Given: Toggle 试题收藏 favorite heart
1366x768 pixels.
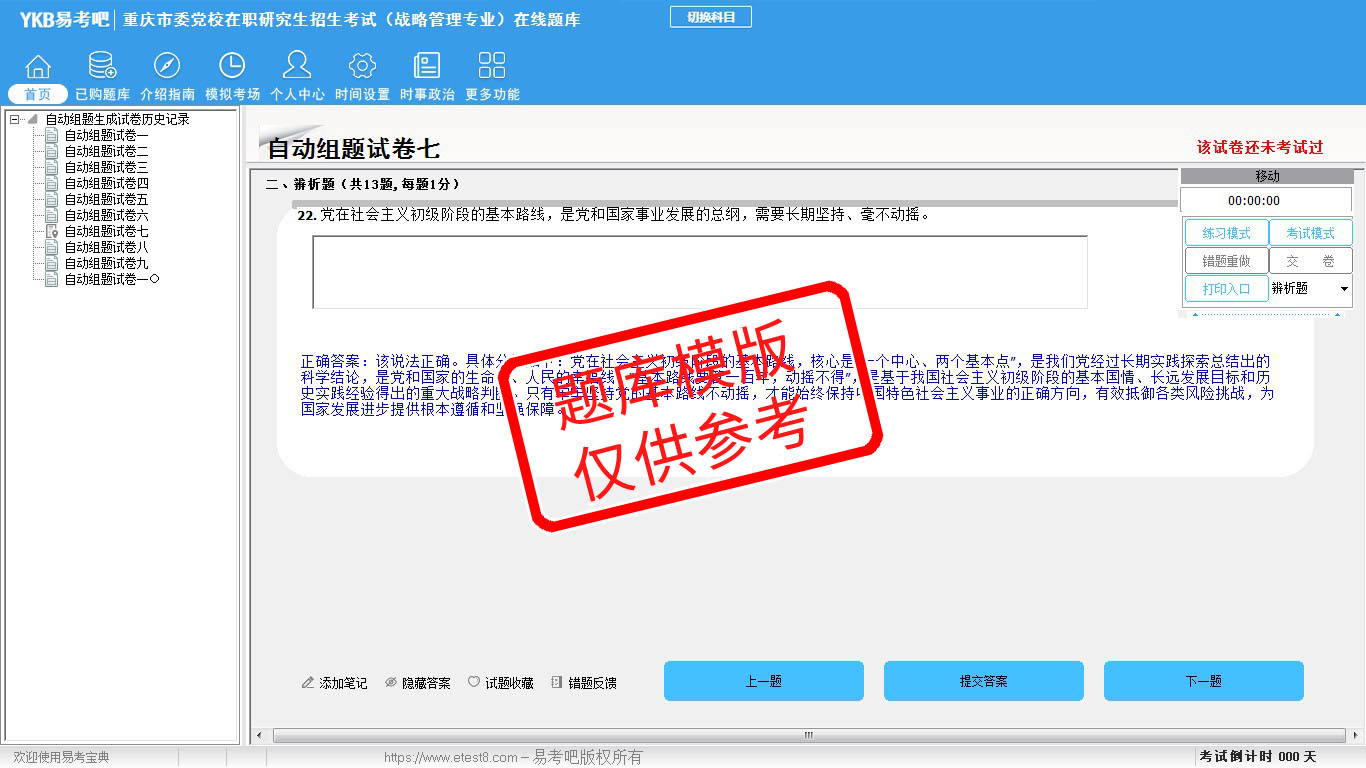Looking at the screenshot, I should click(x=501, y=683).
